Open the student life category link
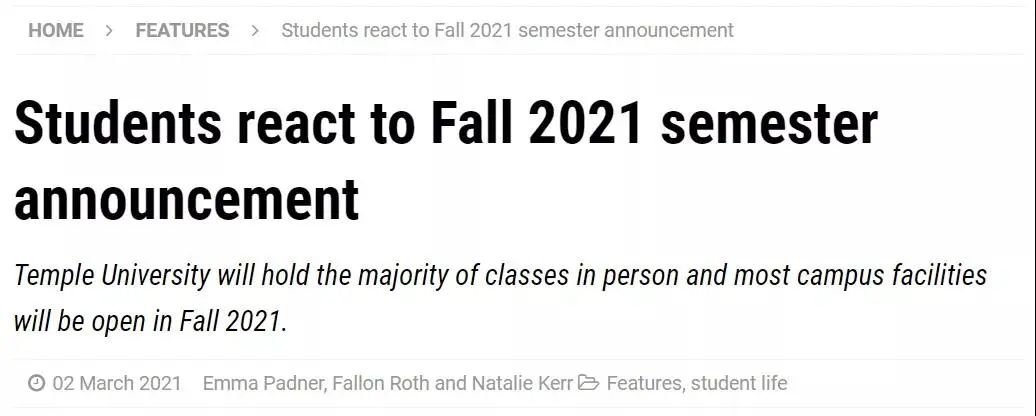The image size is (1036, 416). point(739,383)
